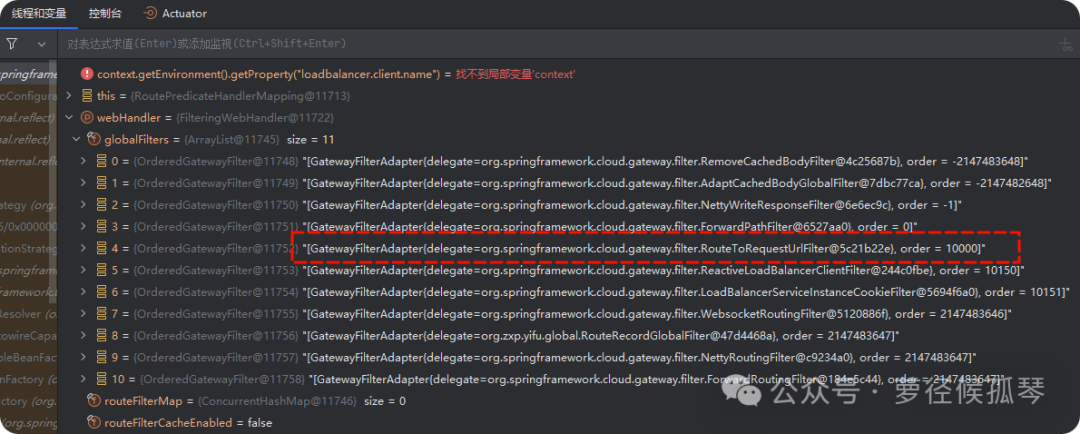
Task: Expand globalFilters element 8
Action: point(83,336)
